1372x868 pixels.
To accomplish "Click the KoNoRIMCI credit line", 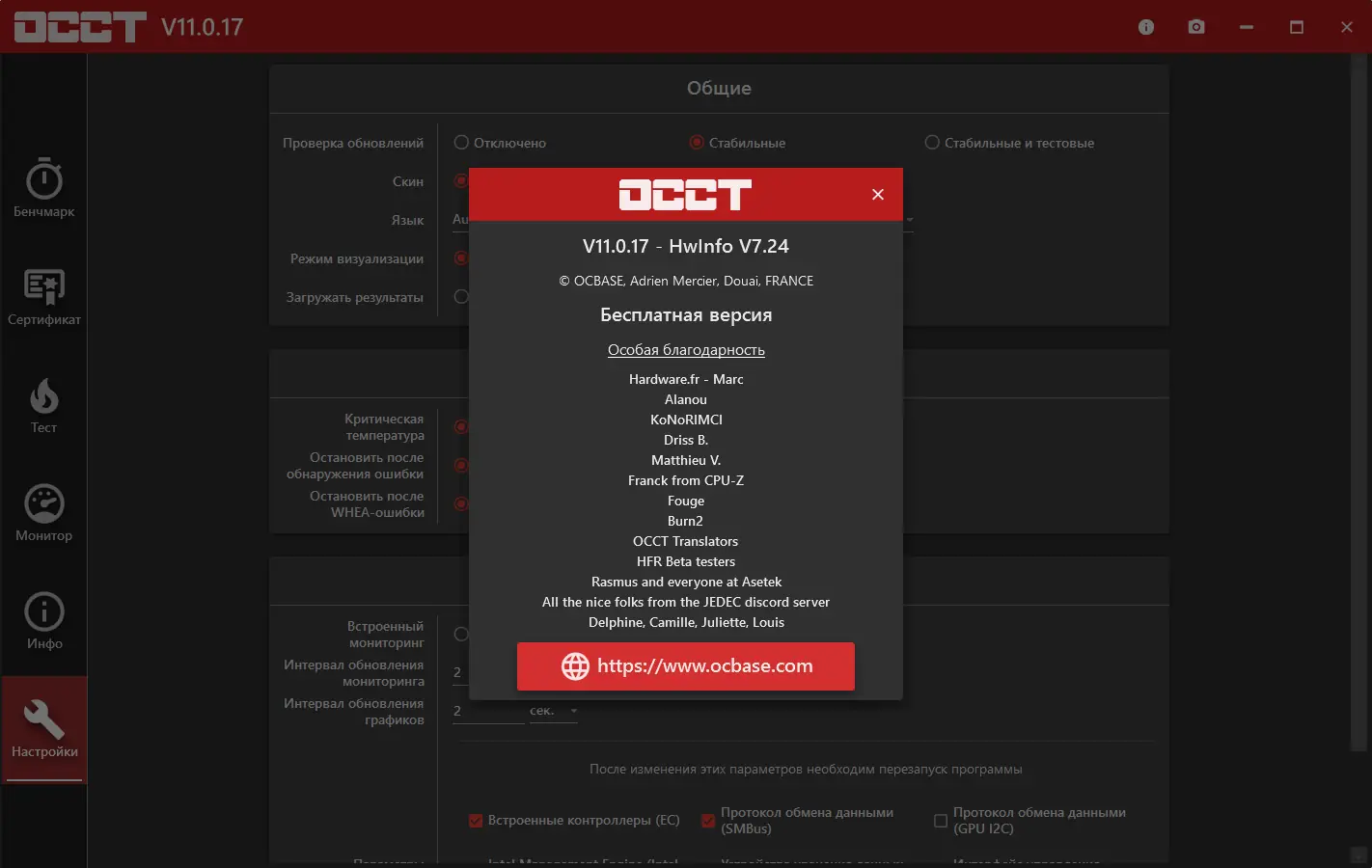I will point(686,420).
